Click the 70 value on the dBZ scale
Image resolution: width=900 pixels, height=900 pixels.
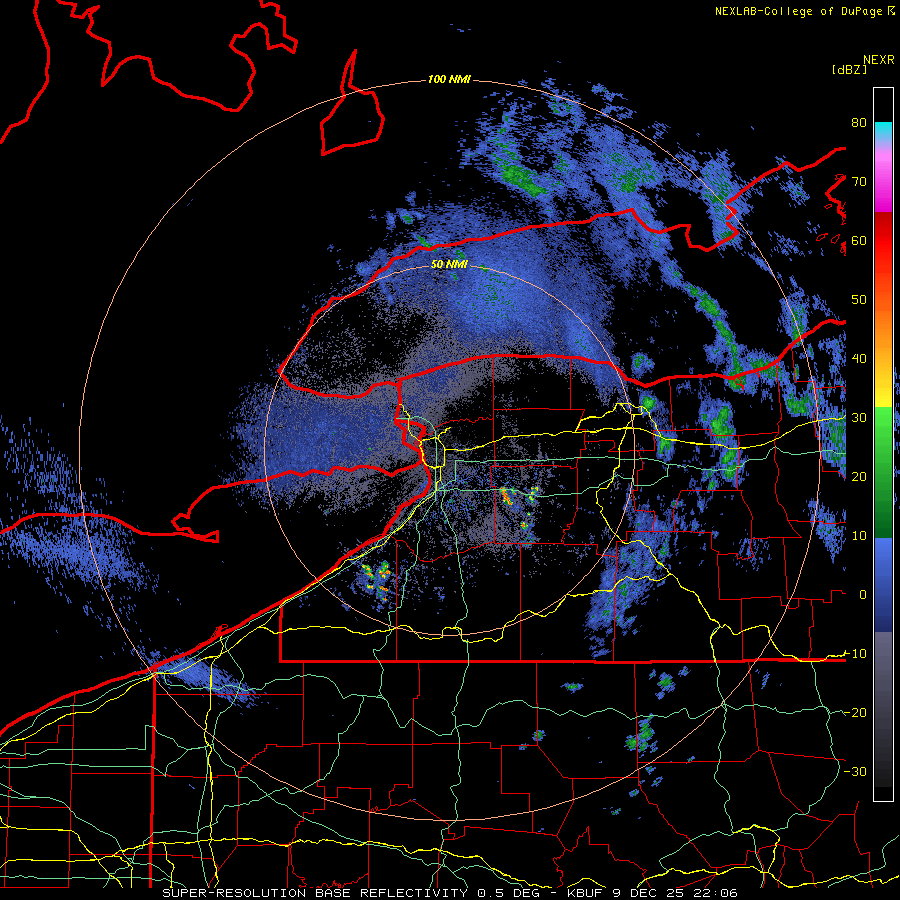(859, 181)
